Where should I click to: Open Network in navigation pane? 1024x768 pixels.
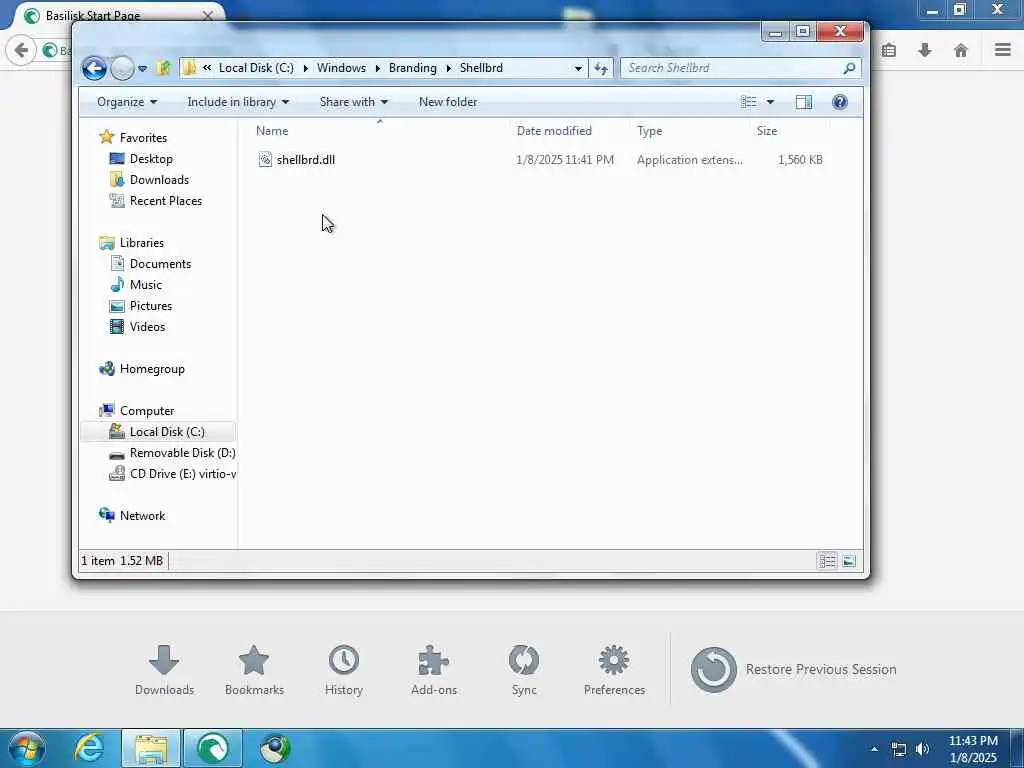[x=142, y=516]
